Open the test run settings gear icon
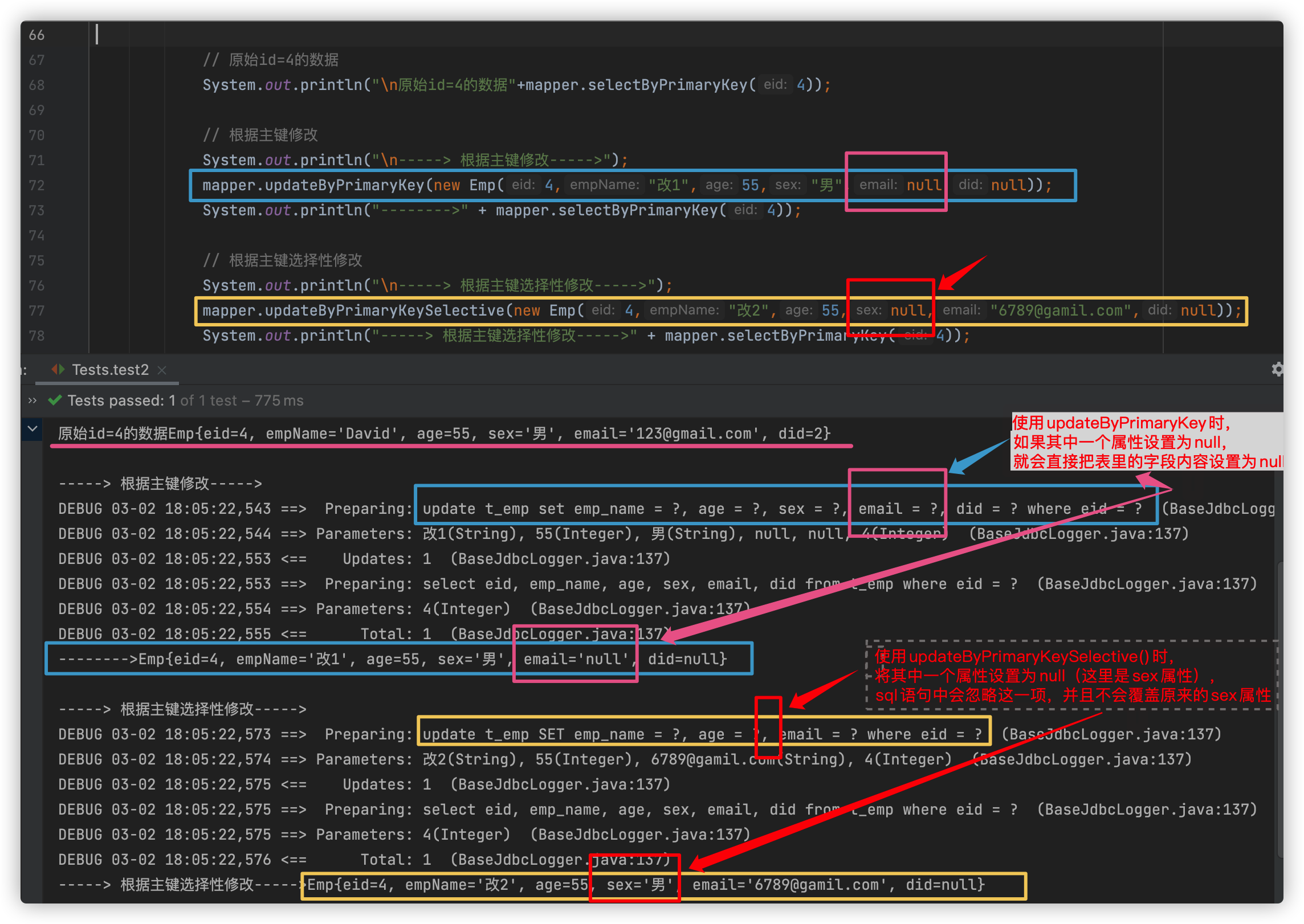Image resolution: width=1304 pixels, height=924 pixels. [1278, 370]
